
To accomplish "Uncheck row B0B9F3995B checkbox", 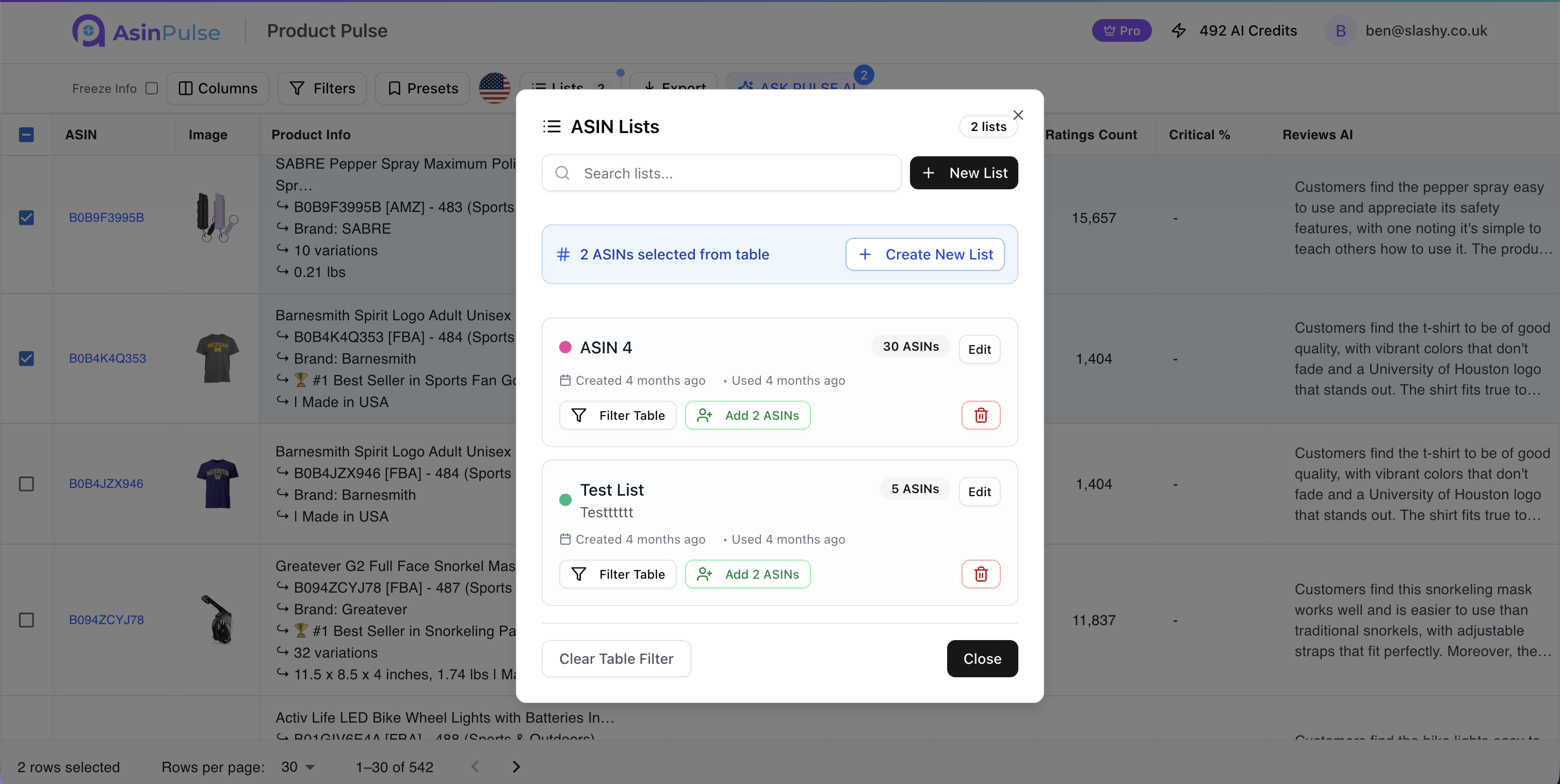I will coord(26,217).
